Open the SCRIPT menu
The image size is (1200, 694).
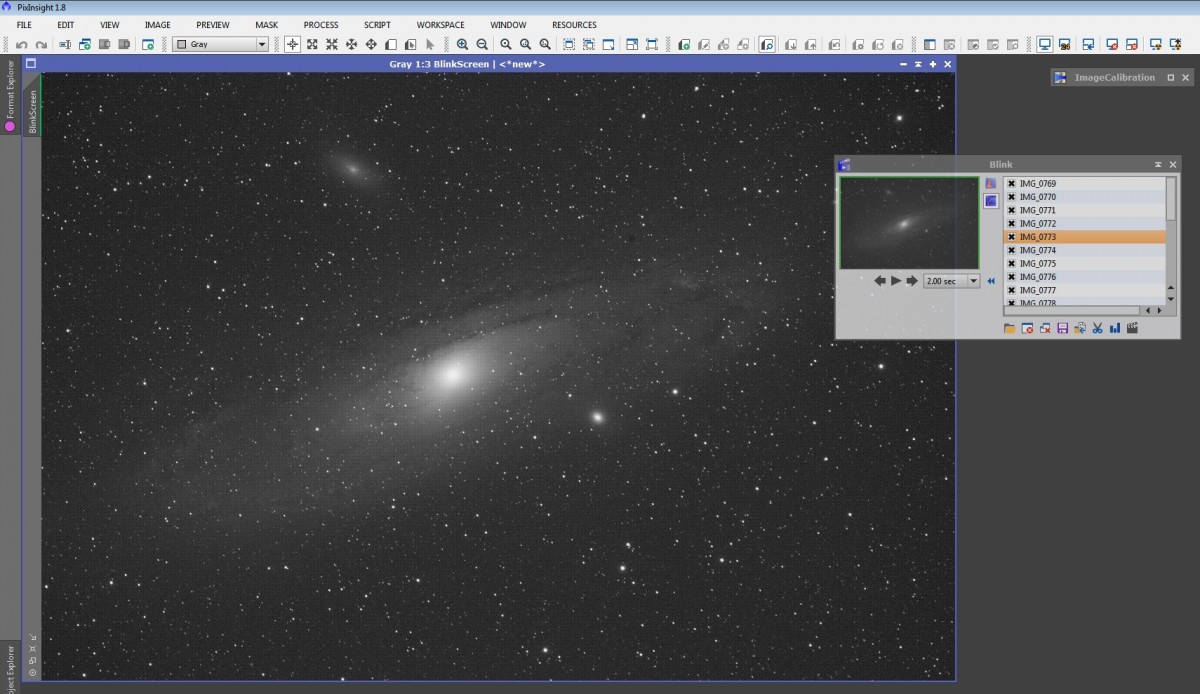pos(377,25)
